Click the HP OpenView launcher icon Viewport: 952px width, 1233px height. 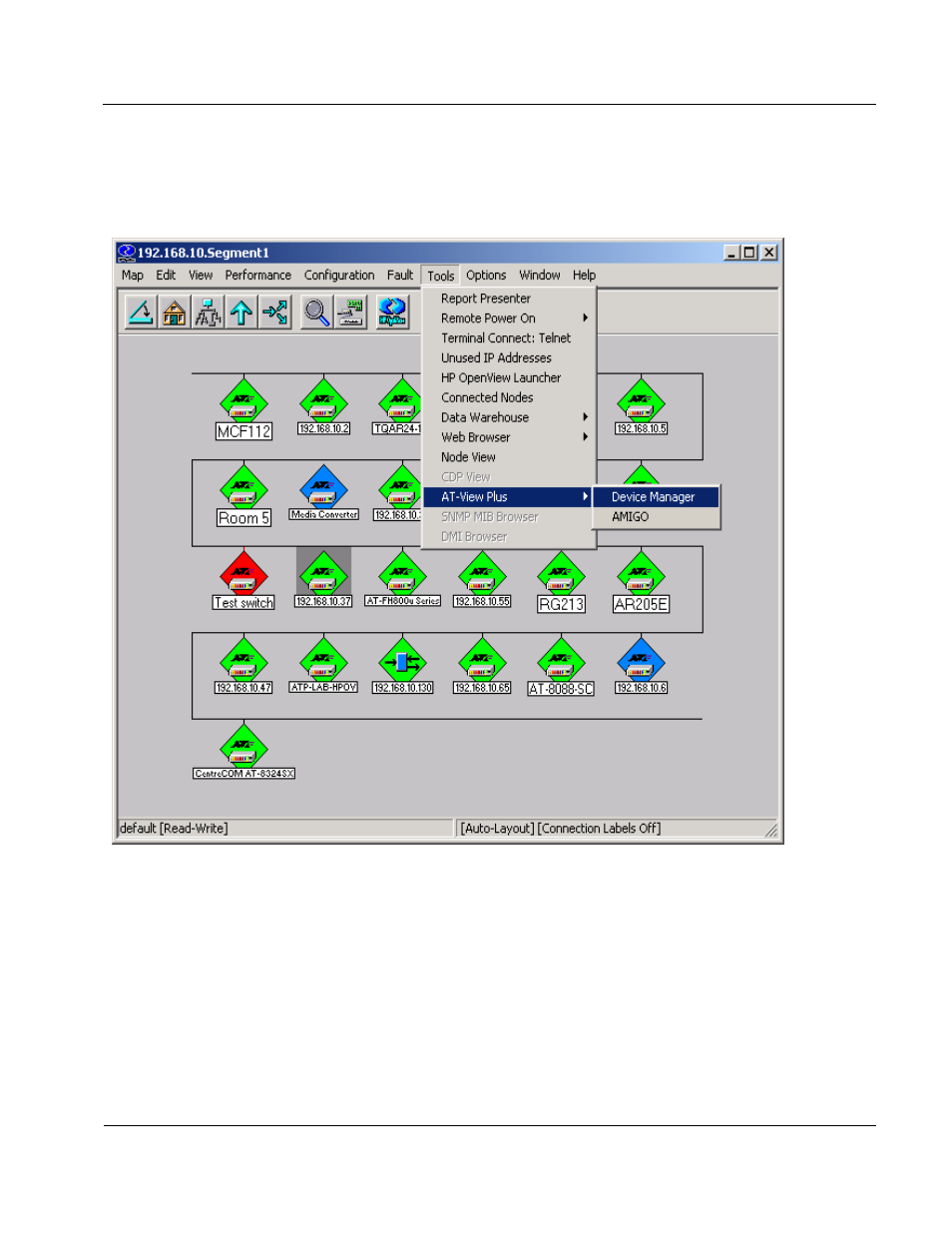click(x=392, y=312)
